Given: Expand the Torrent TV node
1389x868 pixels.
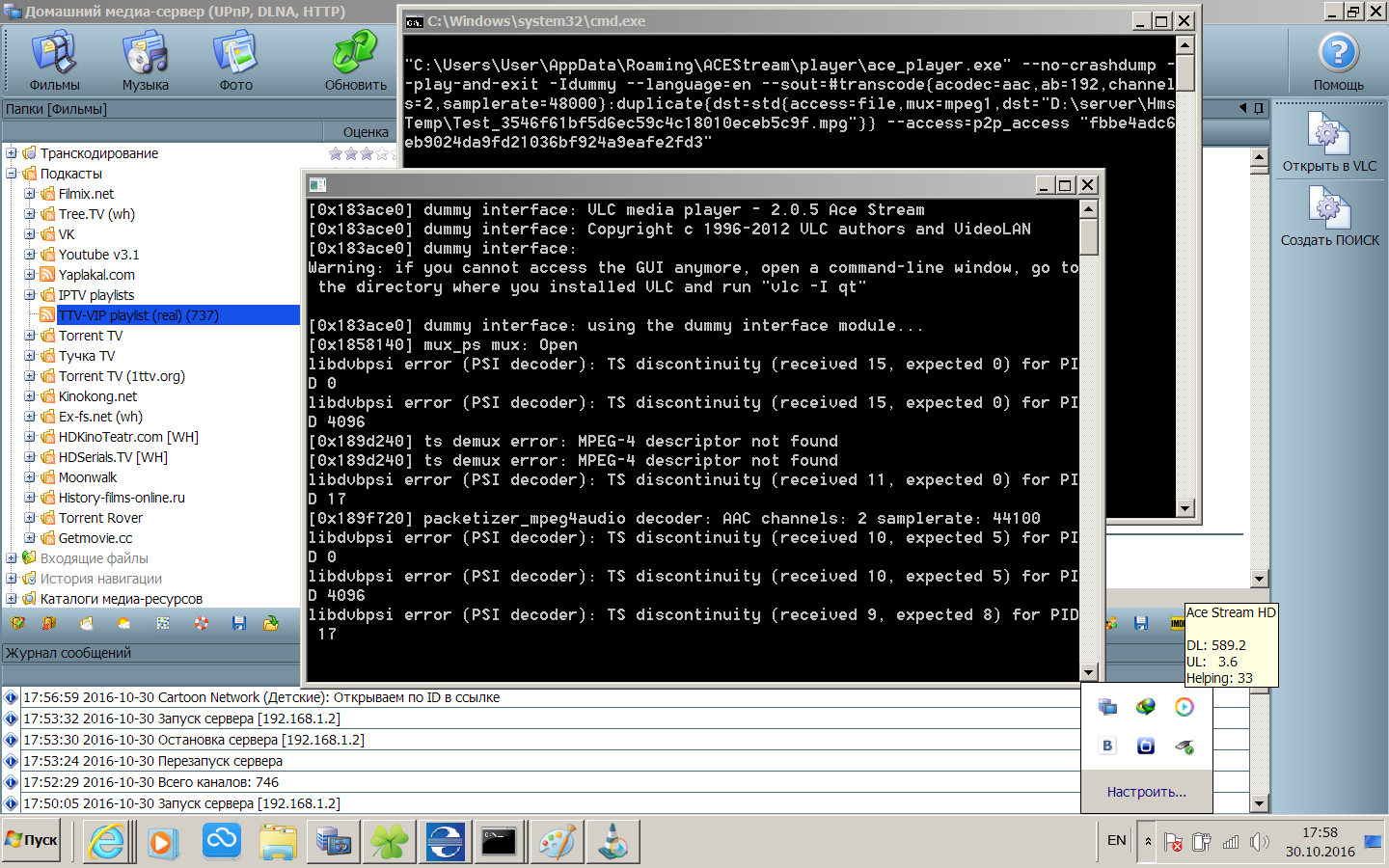Looking at the screenshot, I should pyautogui.click(x=30, y=336).
